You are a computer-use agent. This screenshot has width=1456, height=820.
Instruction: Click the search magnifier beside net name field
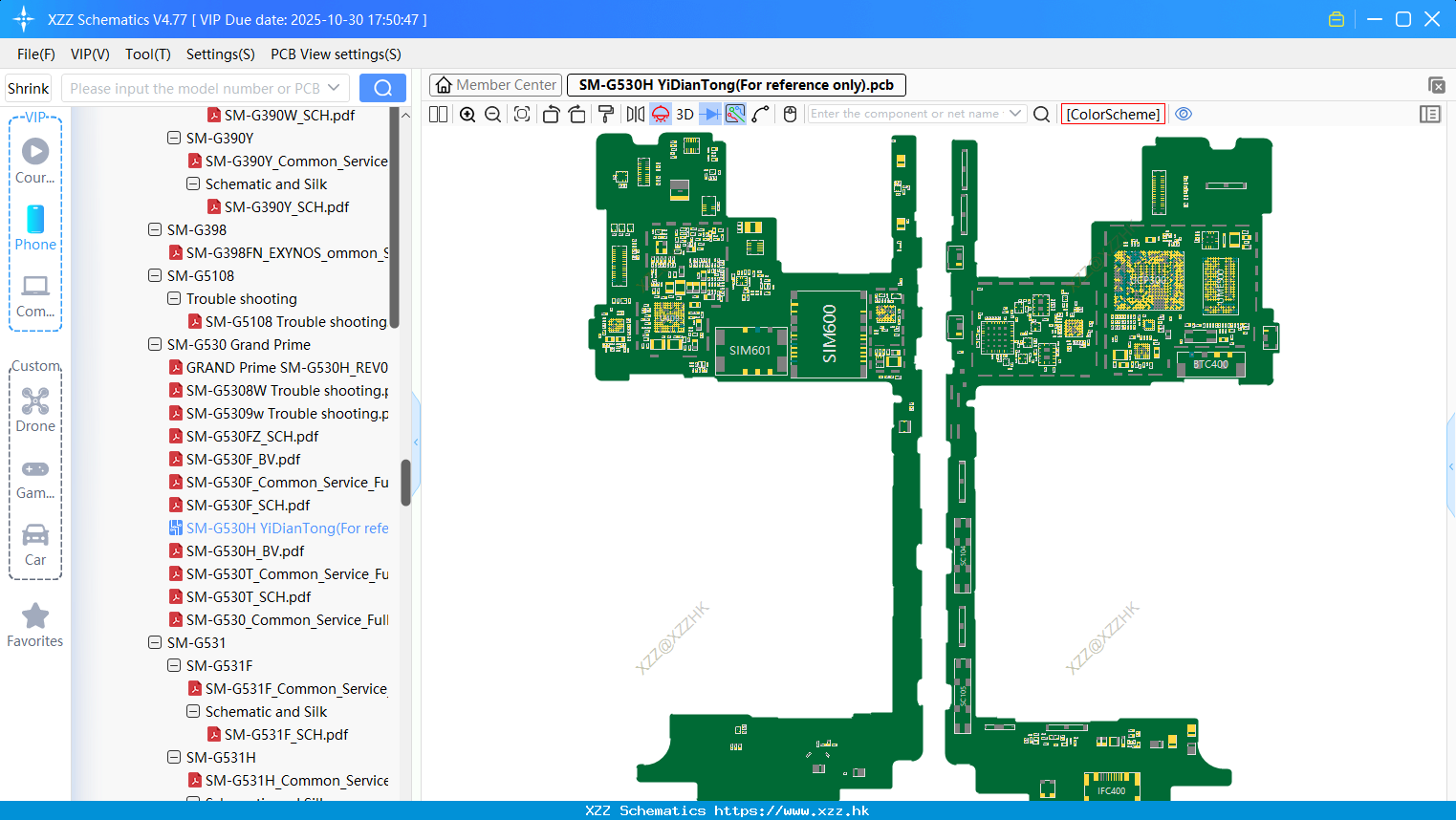tap(1042, 115)
